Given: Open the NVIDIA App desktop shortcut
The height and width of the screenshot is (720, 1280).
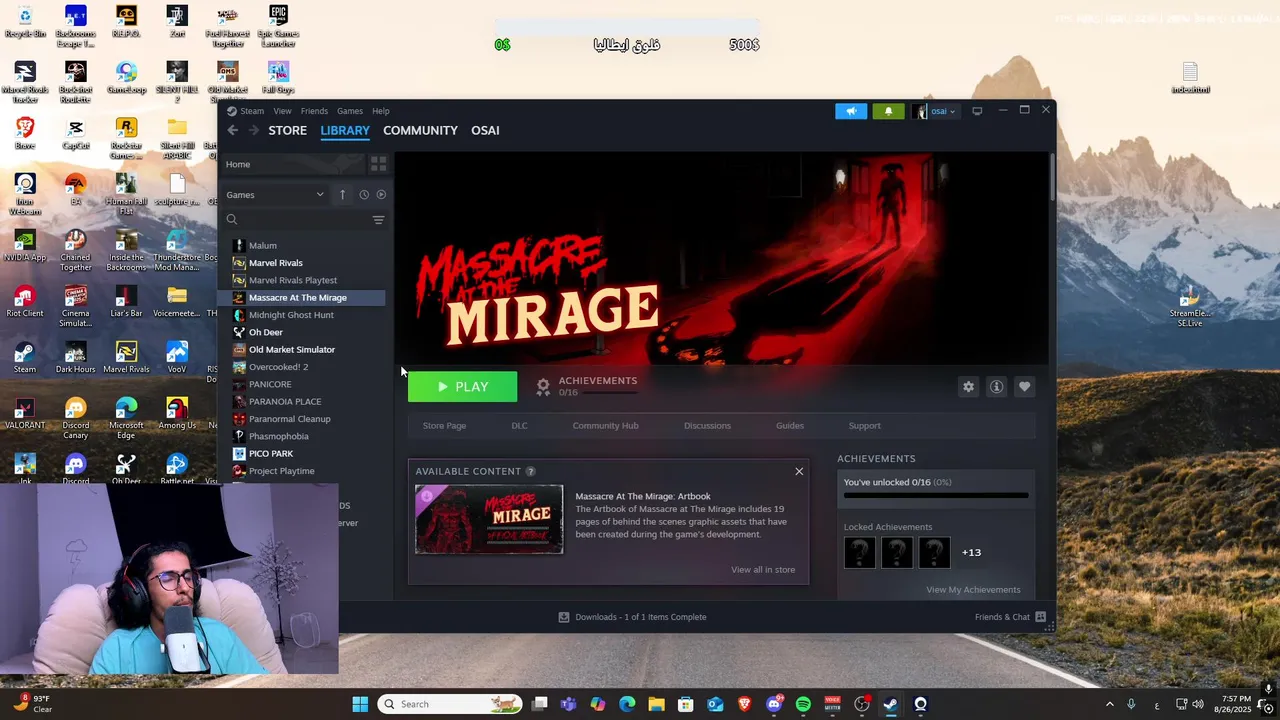Looking at the screenshot, I should [x=25, y=244].
